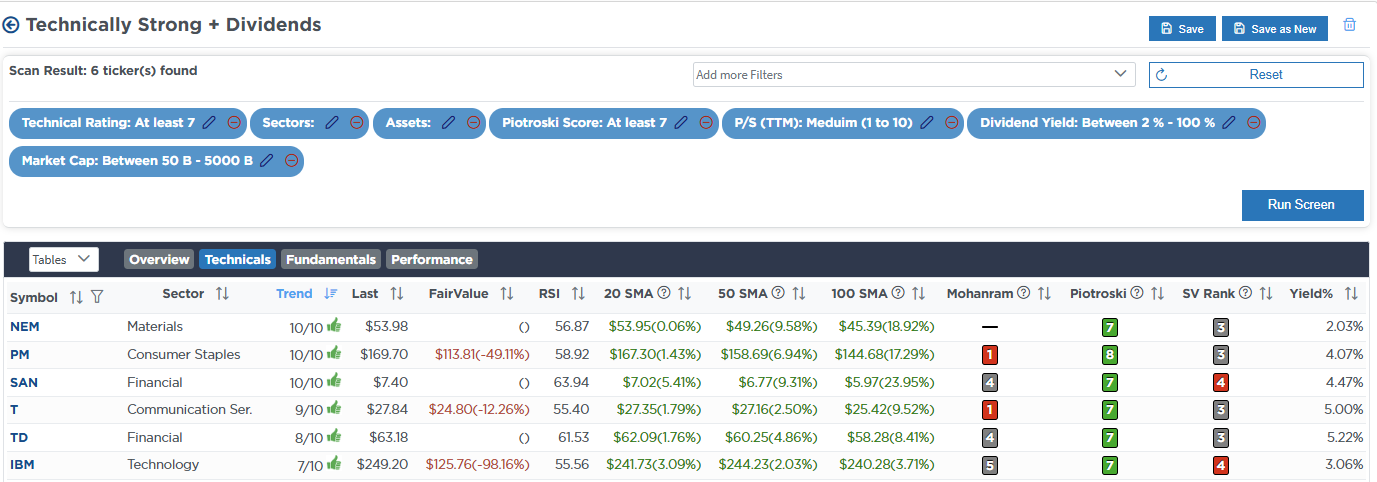Sort by Mohanram column arrows
The width and height of the screenshot is (1377, 482).
point(1043,294)
